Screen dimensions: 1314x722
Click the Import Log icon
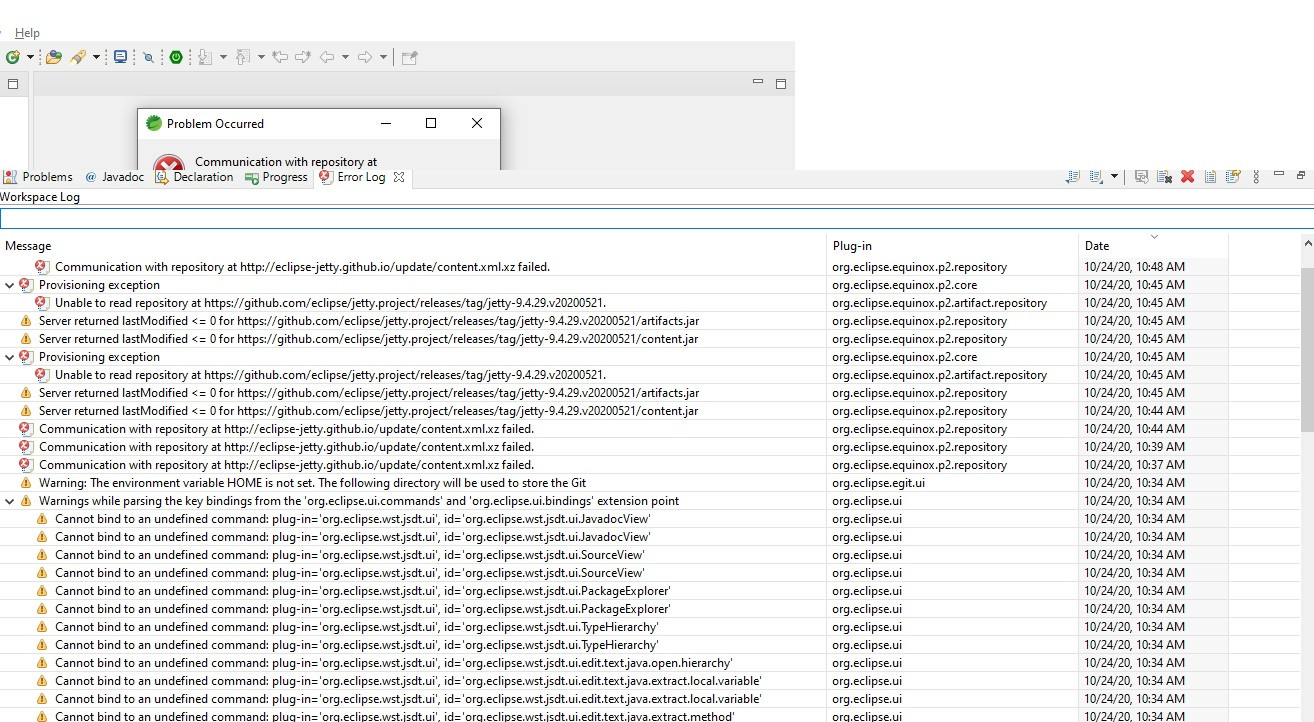[1096, 177]
